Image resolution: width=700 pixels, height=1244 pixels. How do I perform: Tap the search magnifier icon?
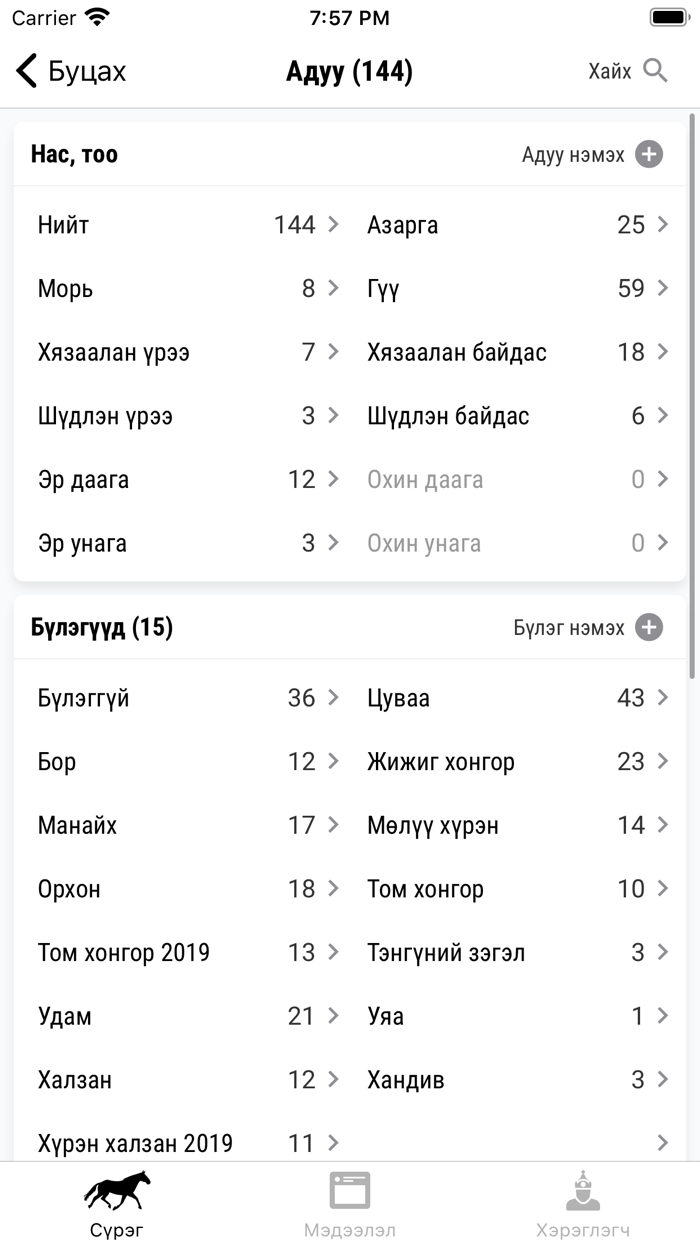pyautogui.click(x=655, y=71)
